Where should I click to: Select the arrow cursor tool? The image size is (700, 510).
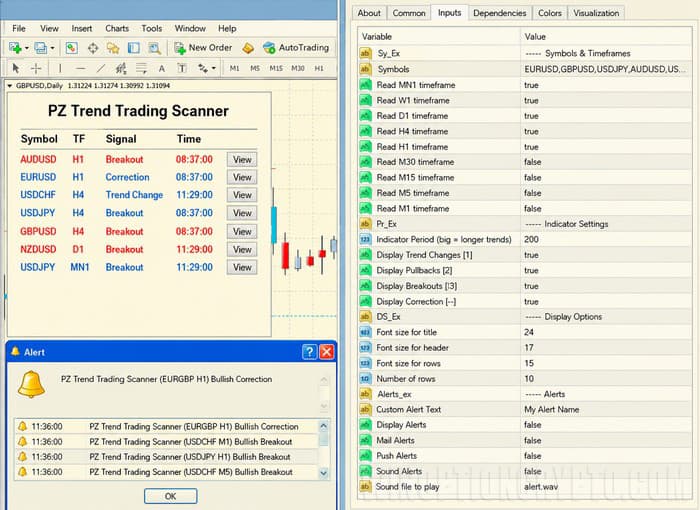16,68
